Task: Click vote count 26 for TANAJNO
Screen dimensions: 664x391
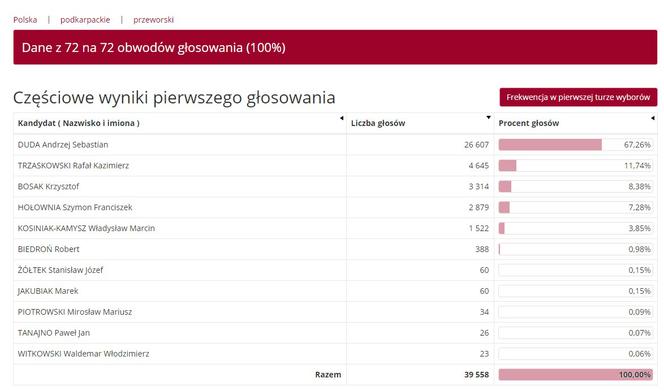Action: 484,333
